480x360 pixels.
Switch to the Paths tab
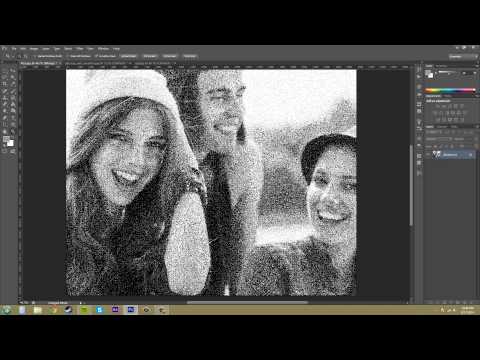pos(453,127)
